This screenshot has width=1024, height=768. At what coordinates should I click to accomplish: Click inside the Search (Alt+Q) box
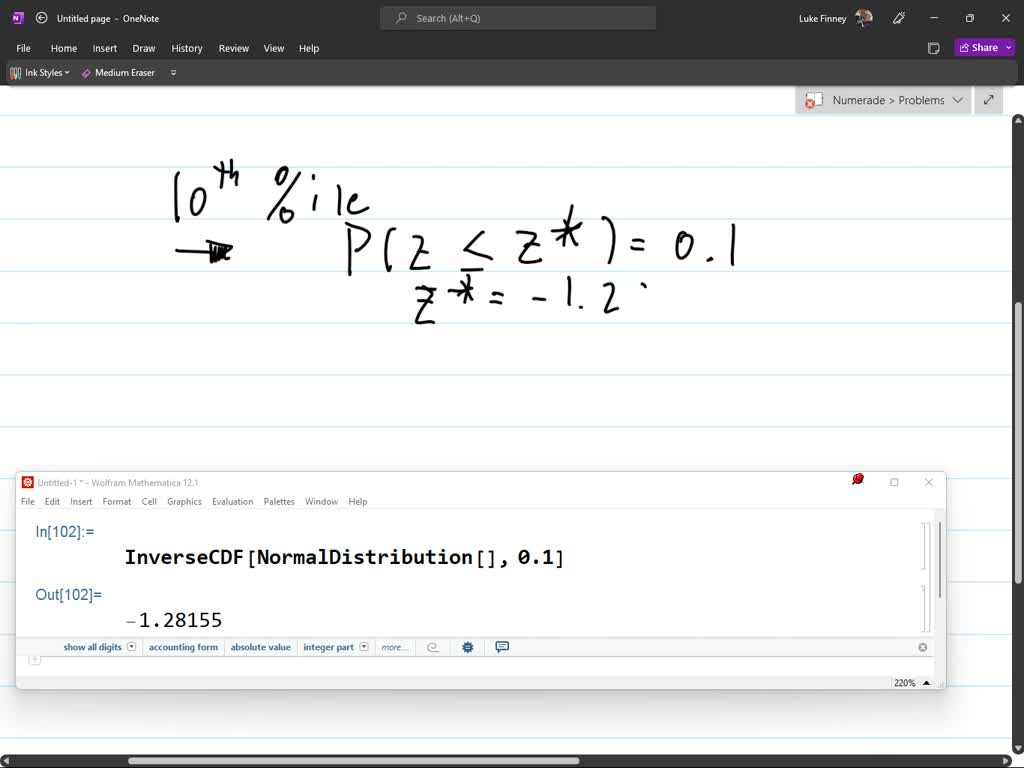pyautogui.click(x=517, y=17)
